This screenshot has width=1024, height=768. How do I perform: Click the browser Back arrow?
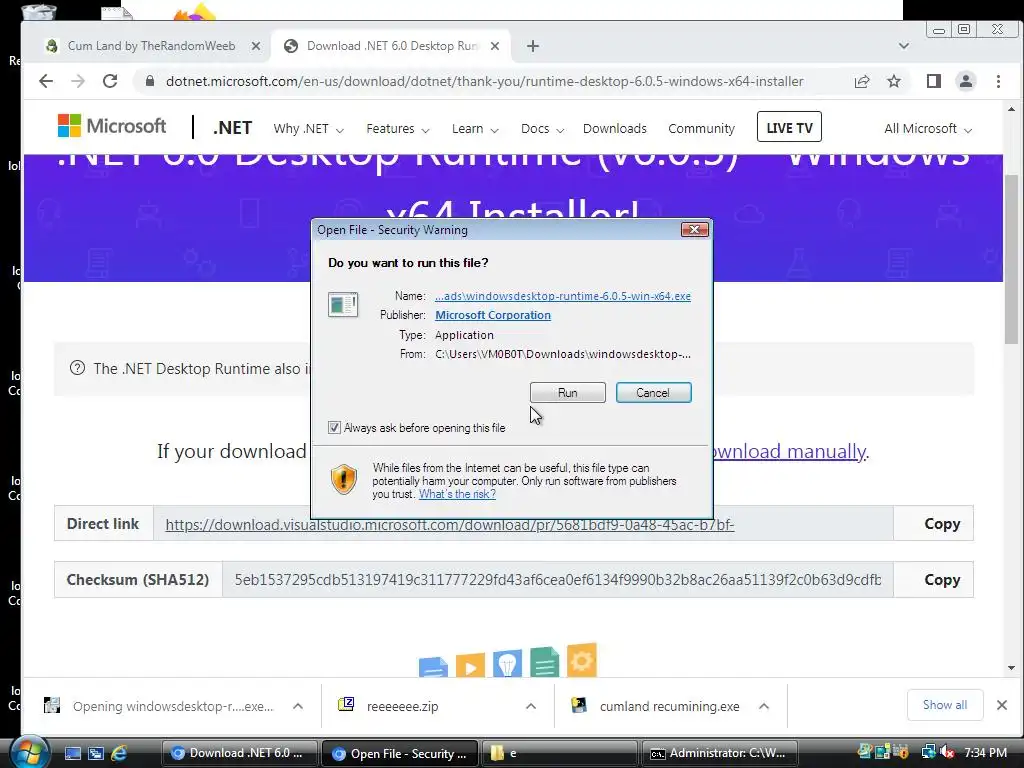click(46, 81)
